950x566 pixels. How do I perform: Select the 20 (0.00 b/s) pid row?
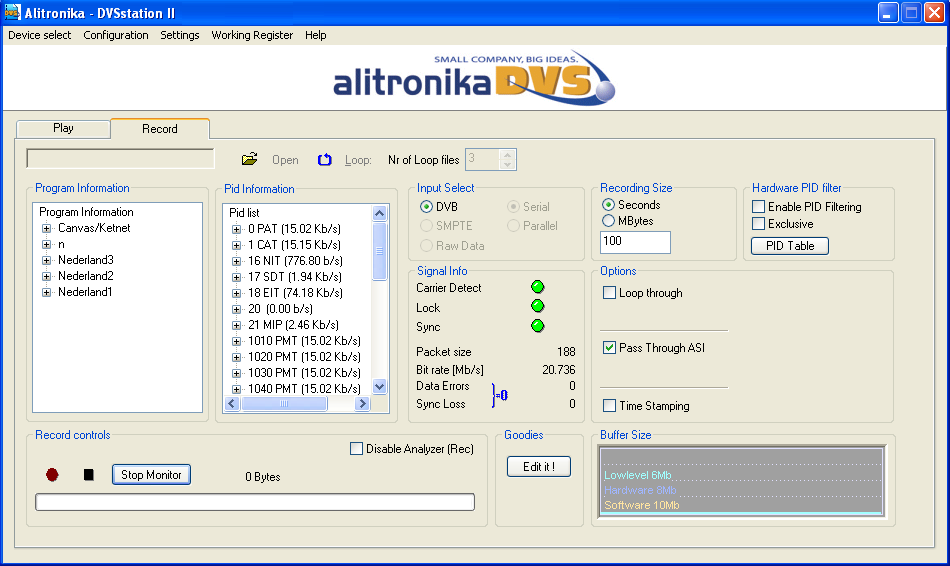(x=280, y=309)
